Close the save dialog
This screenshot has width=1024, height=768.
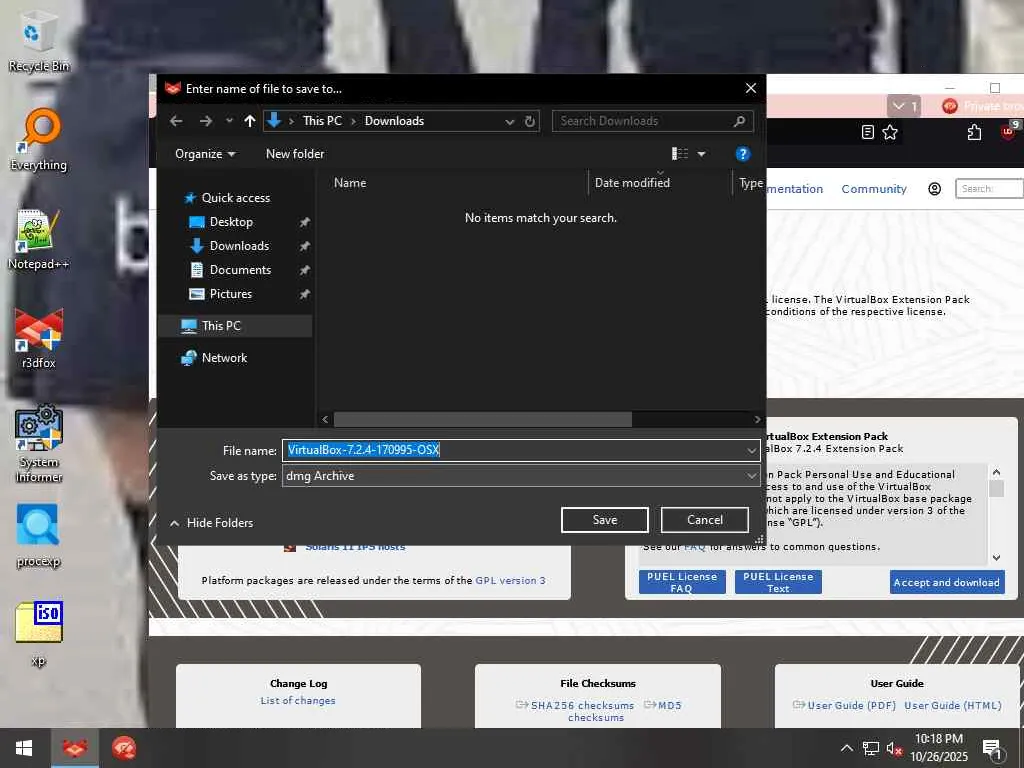(751, 88)
